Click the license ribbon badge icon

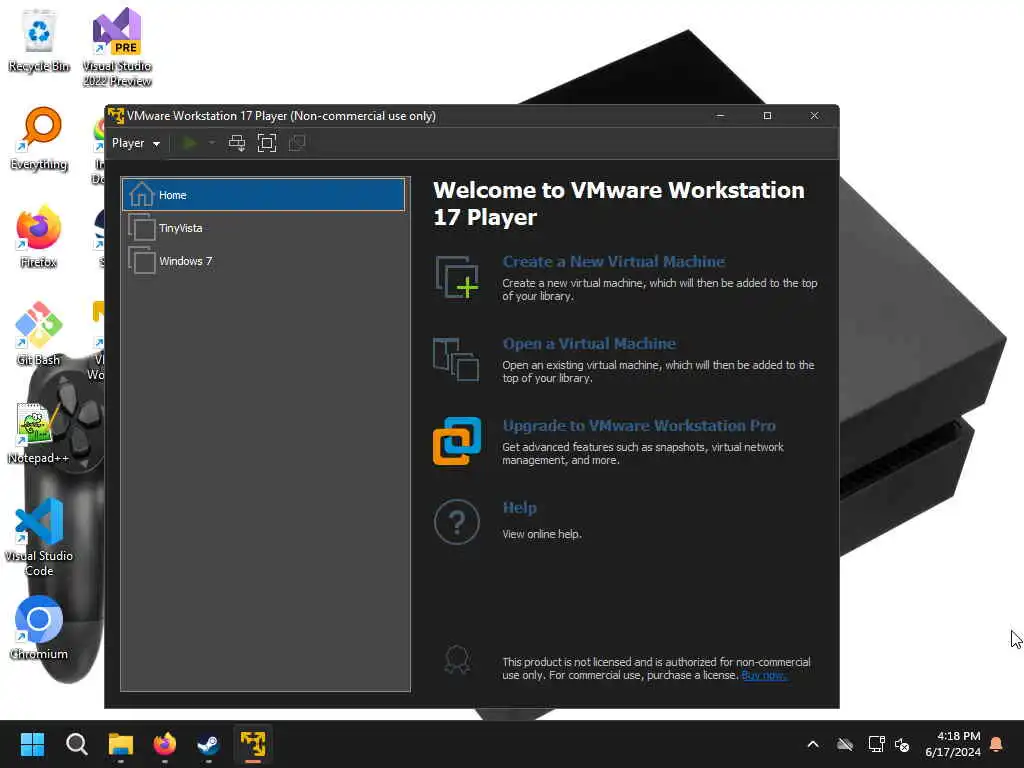[x=457, y=660]
